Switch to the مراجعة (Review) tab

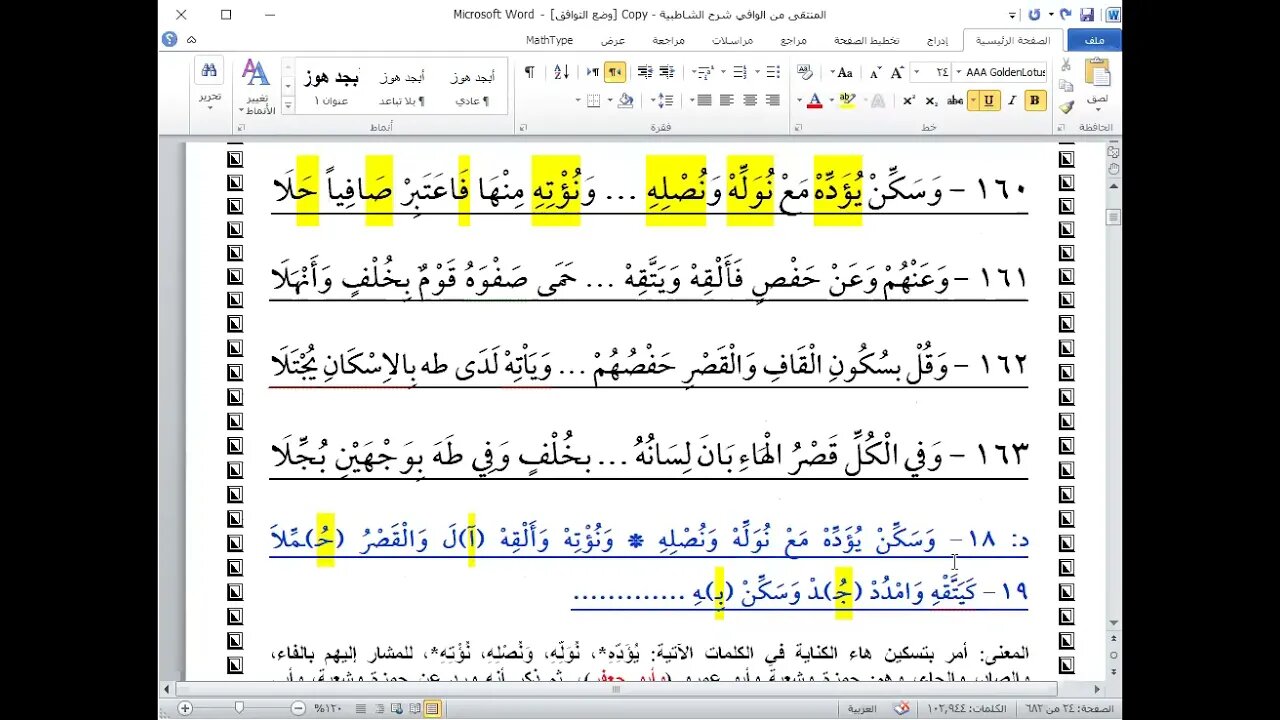click(x=668, y=41)
